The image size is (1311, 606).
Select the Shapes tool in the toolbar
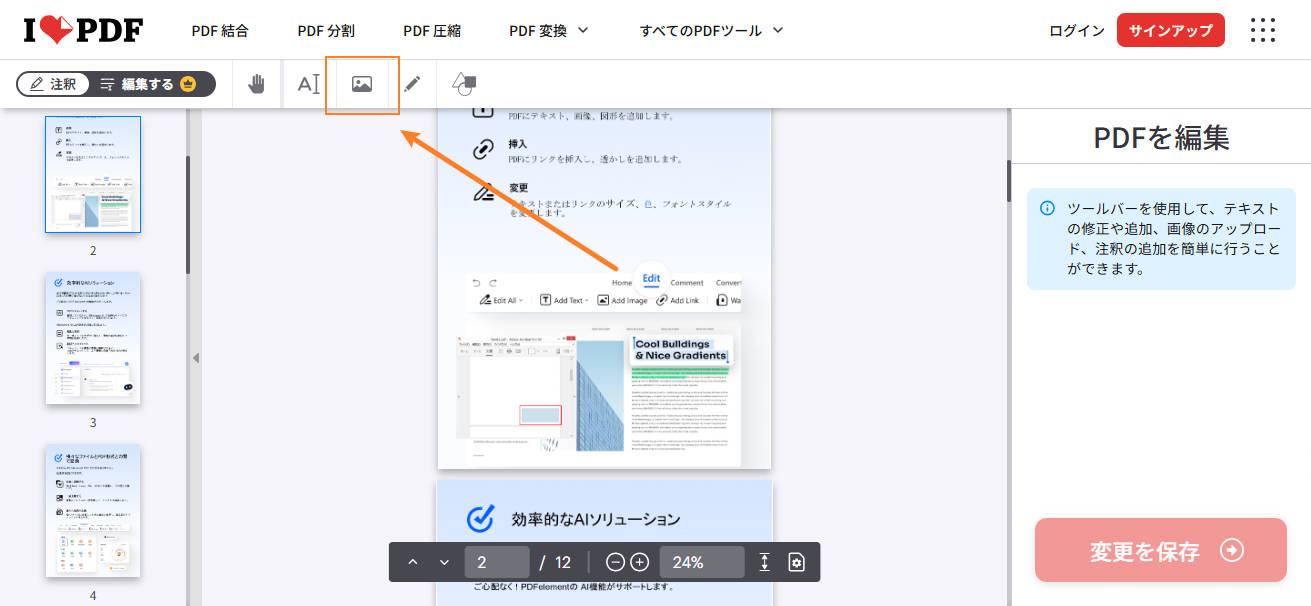[463, 84]
